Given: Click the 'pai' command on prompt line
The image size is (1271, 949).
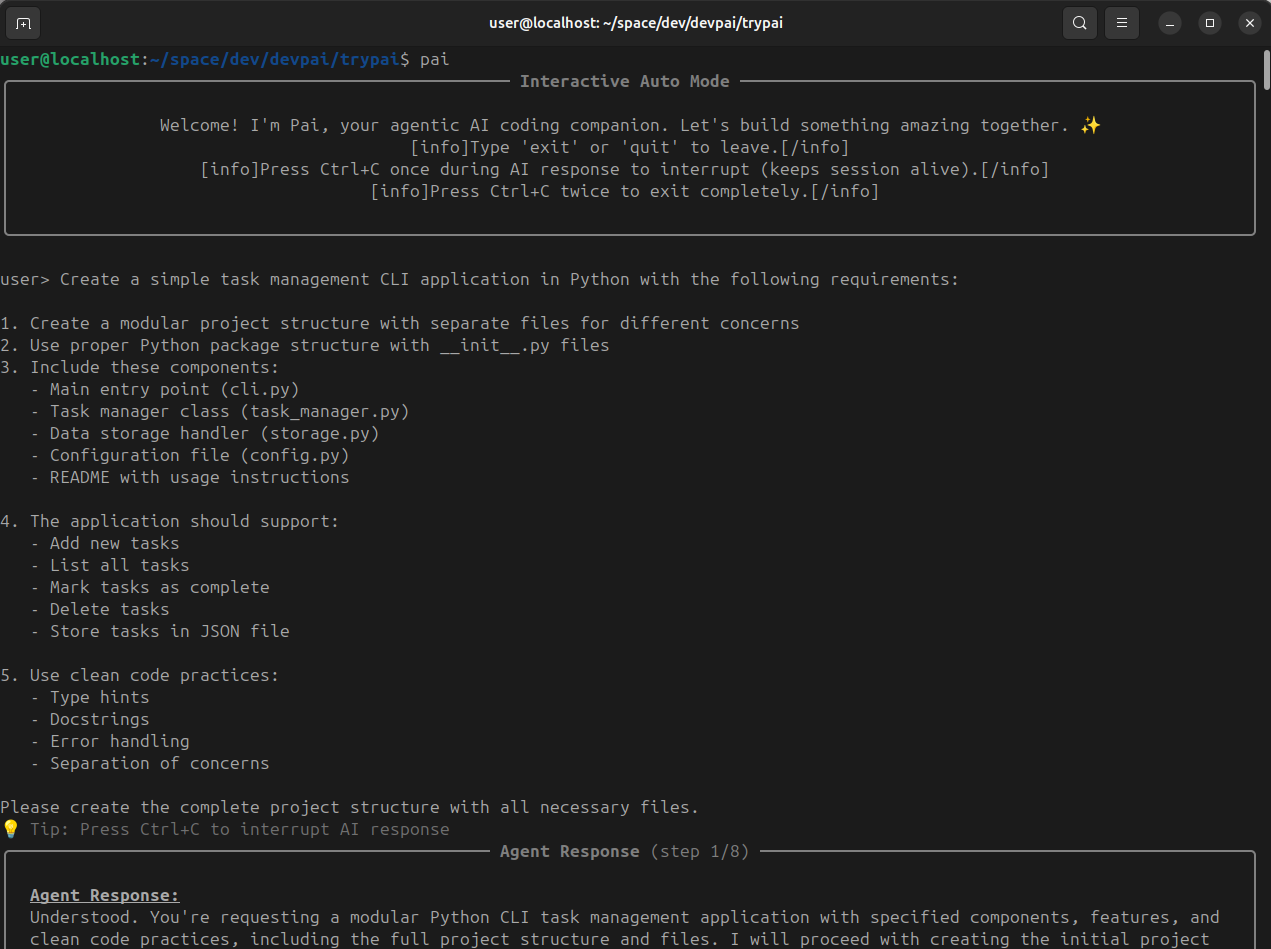Looking at the screenshot, I should 434,59.
